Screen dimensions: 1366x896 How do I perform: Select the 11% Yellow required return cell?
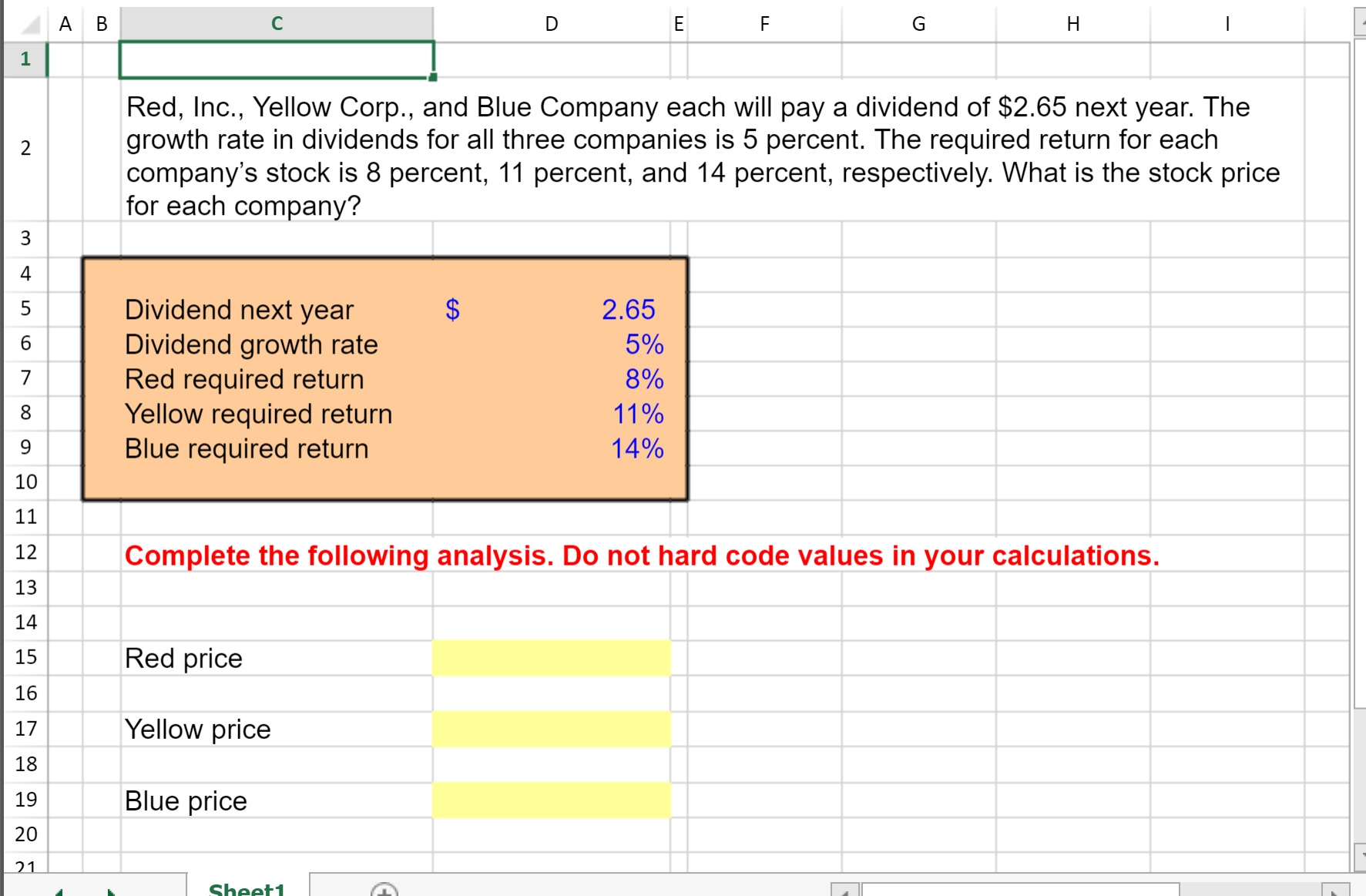[x=551, y=414]
